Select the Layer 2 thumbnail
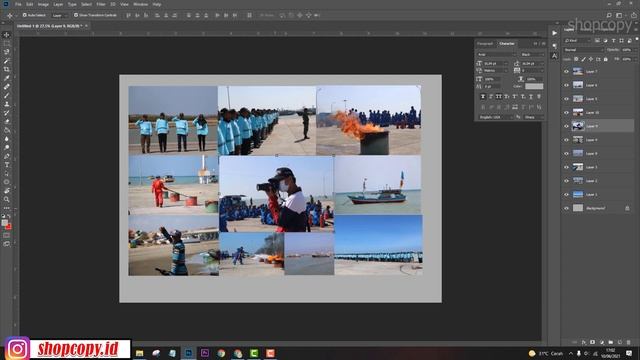 578,180
